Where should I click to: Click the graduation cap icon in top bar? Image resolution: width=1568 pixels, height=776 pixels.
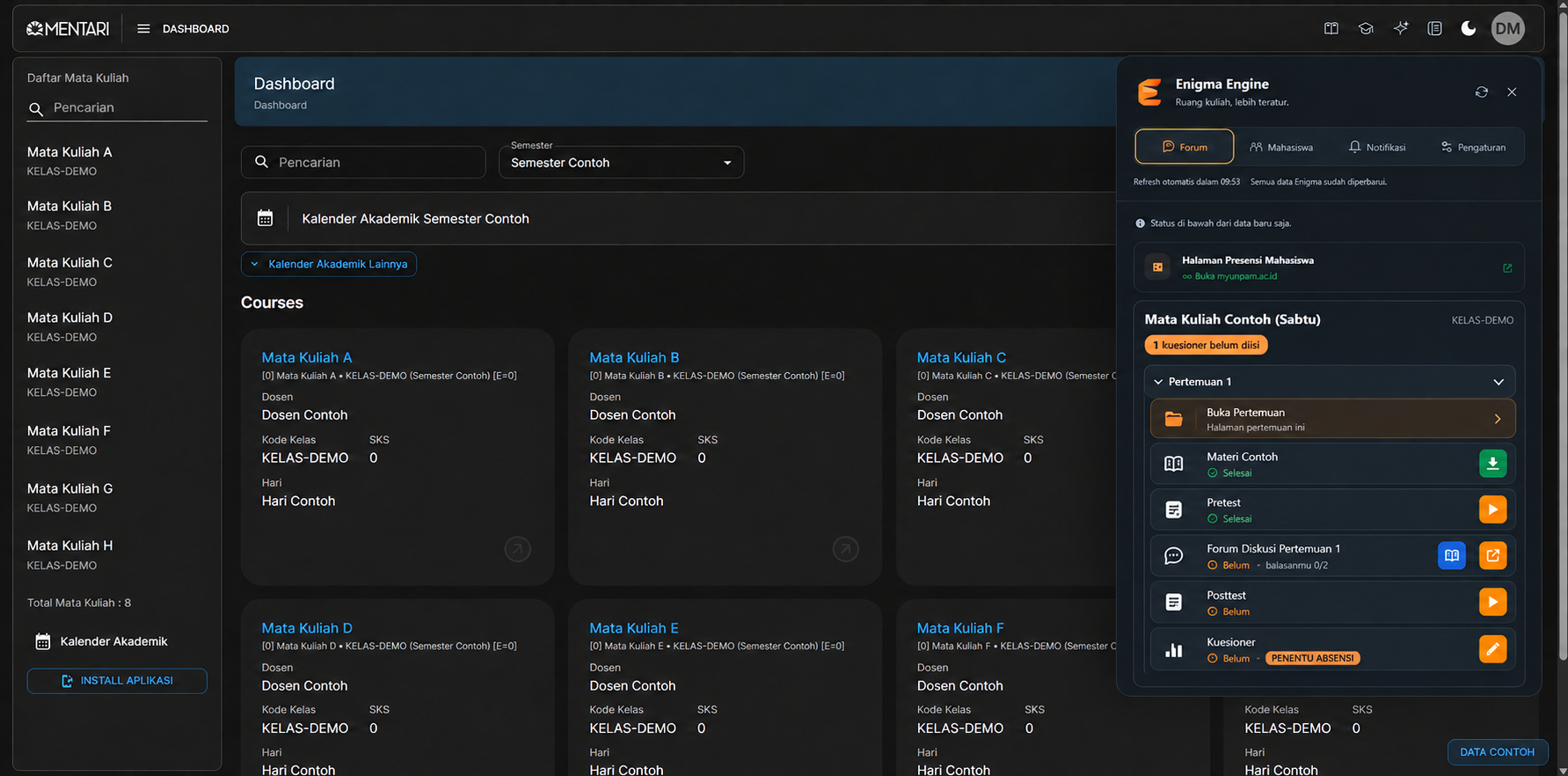[x=1366, y=29]
